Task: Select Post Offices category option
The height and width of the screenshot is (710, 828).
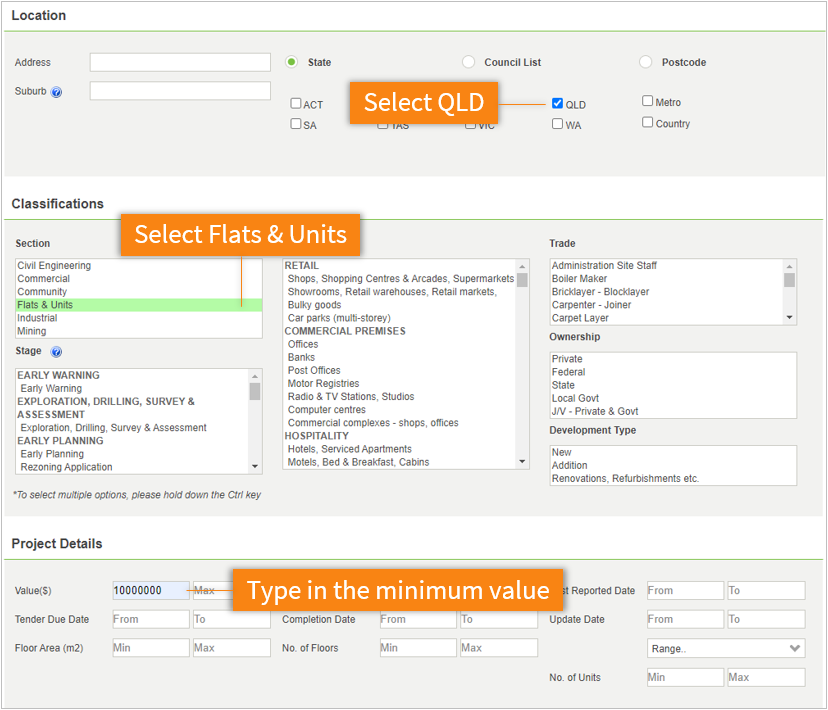Action: [x=400, y=371]
